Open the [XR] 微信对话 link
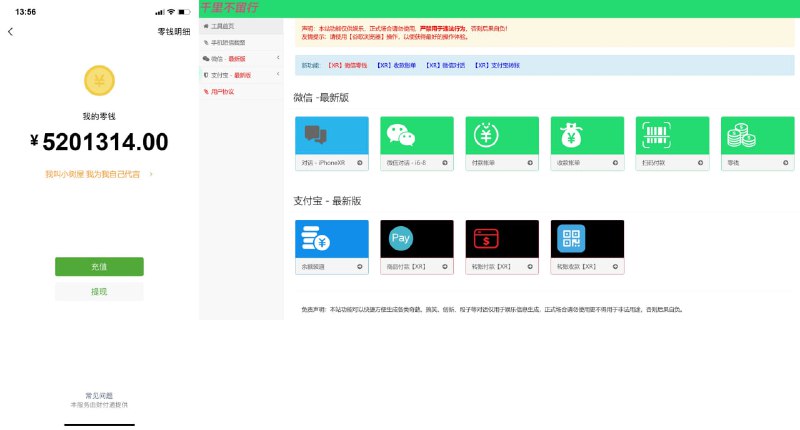The image size is (800, 430). point(445,65)
